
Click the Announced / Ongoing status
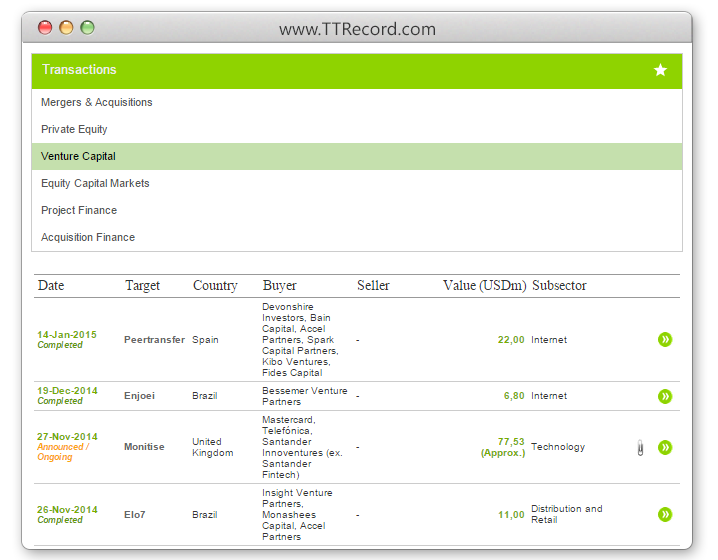(63, 452)
